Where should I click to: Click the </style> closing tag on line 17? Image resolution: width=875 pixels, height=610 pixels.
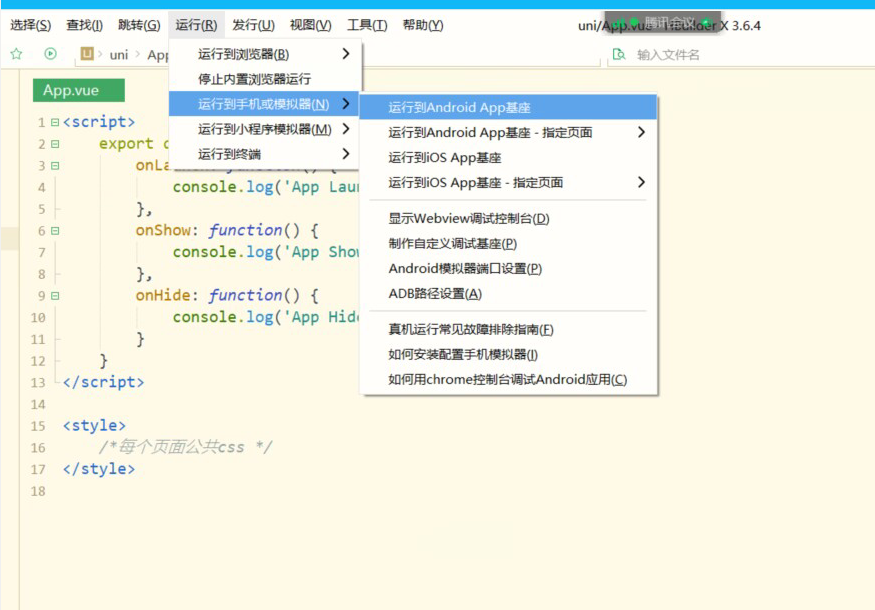click(x=99, y=469)
